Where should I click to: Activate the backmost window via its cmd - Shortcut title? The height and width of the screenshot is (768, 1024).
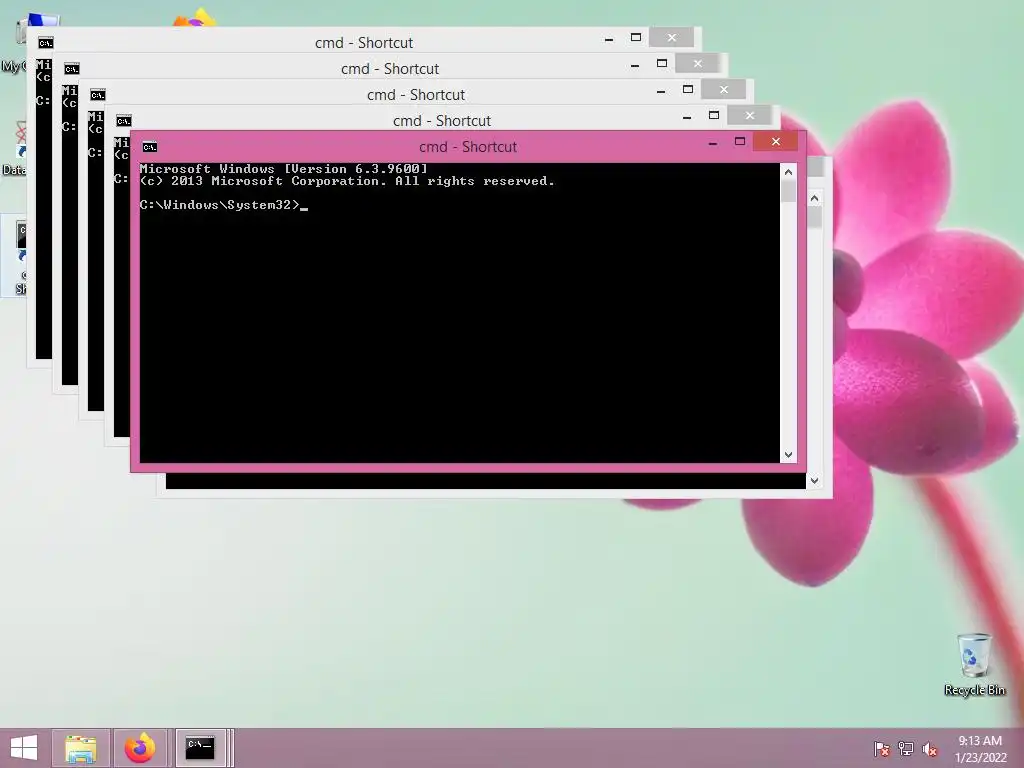364,43
